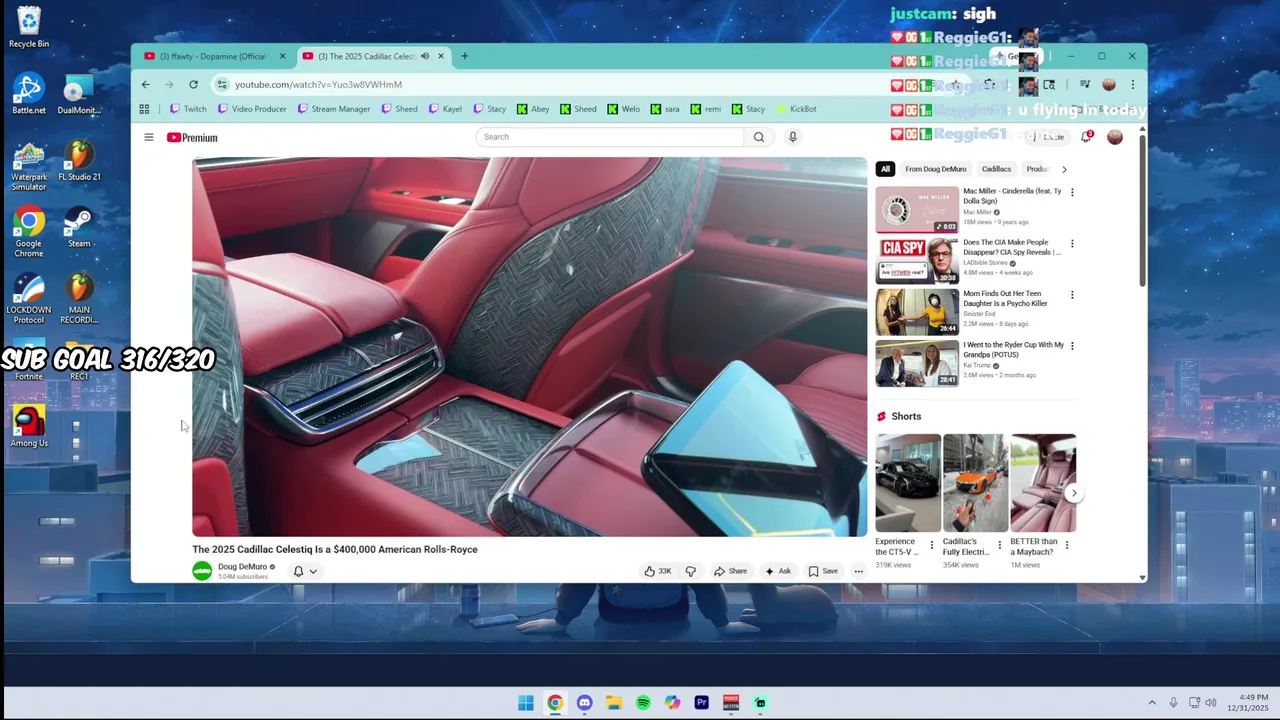
Task: Open Chrome from the taskbar
Action: point(555,703)
